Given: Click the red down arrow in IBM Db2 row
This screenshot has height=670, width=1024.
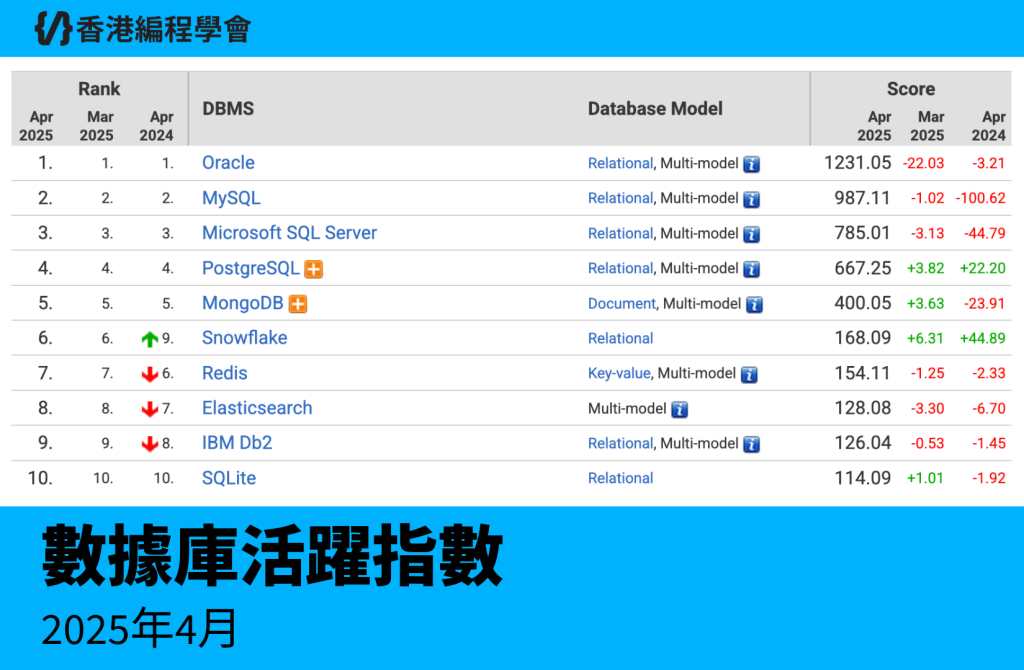Looking at the screenshot, I should pos(150,444).
